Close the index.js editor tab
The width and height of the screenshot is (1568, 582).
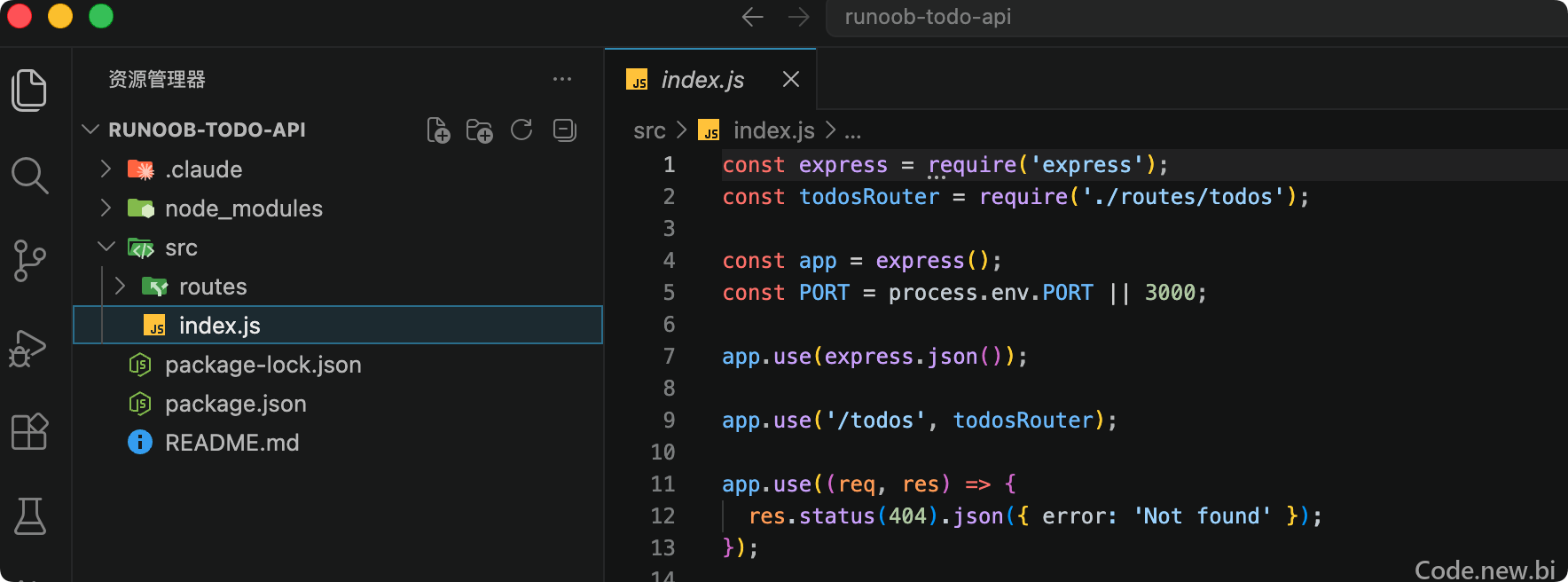[791, 80]
